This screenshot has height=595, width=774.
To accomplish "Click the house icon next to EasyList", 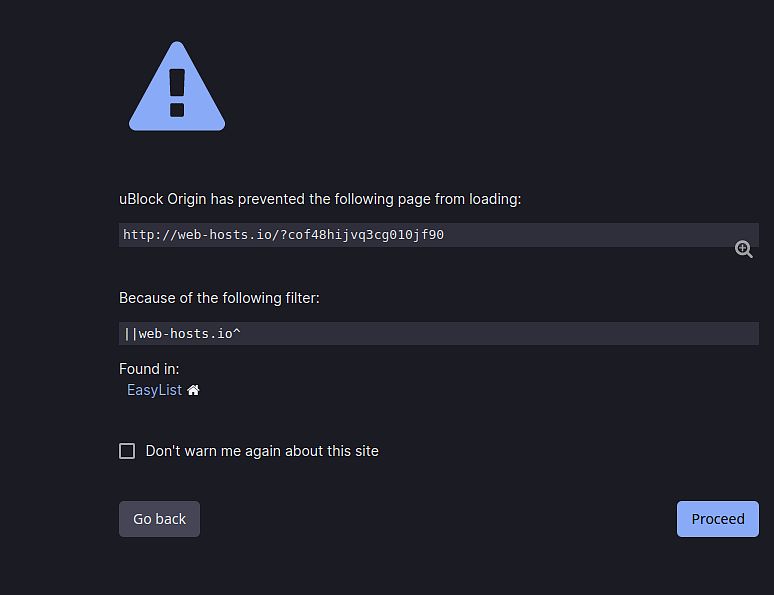I will [x=194, y=390].
